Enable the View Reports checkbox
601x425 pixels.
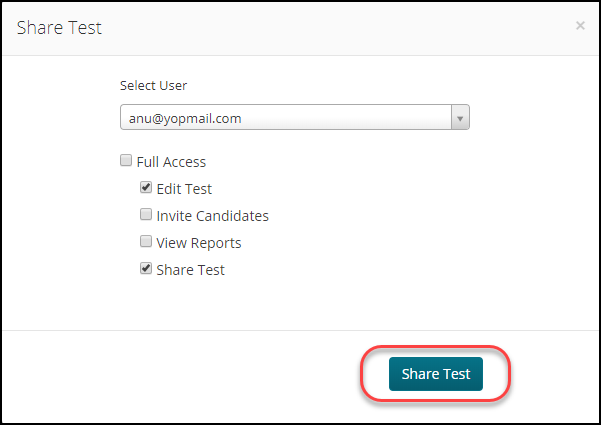[146, 241]
